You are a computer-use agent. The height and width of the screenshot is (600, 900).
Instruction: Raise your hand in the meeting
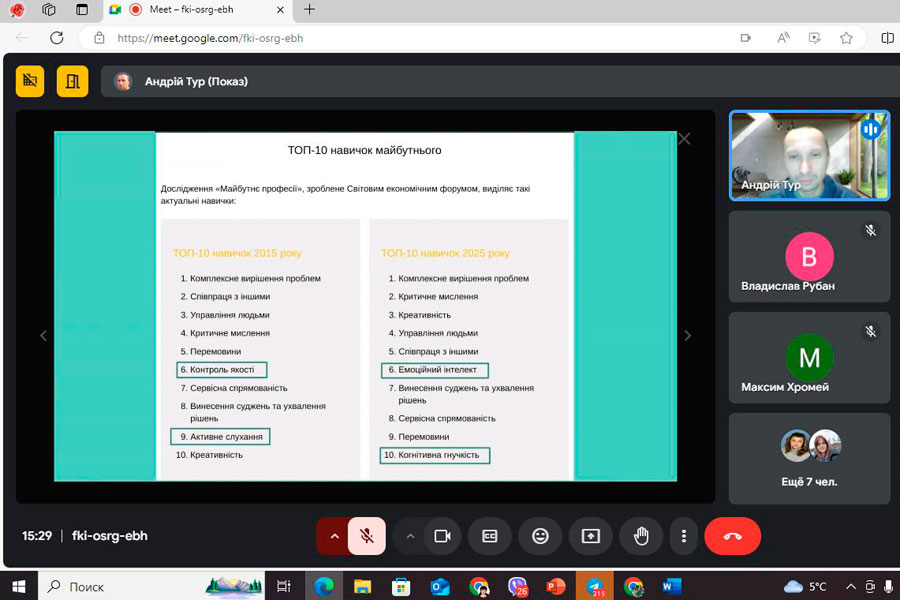pyautogui.click(x=641, y=536)
